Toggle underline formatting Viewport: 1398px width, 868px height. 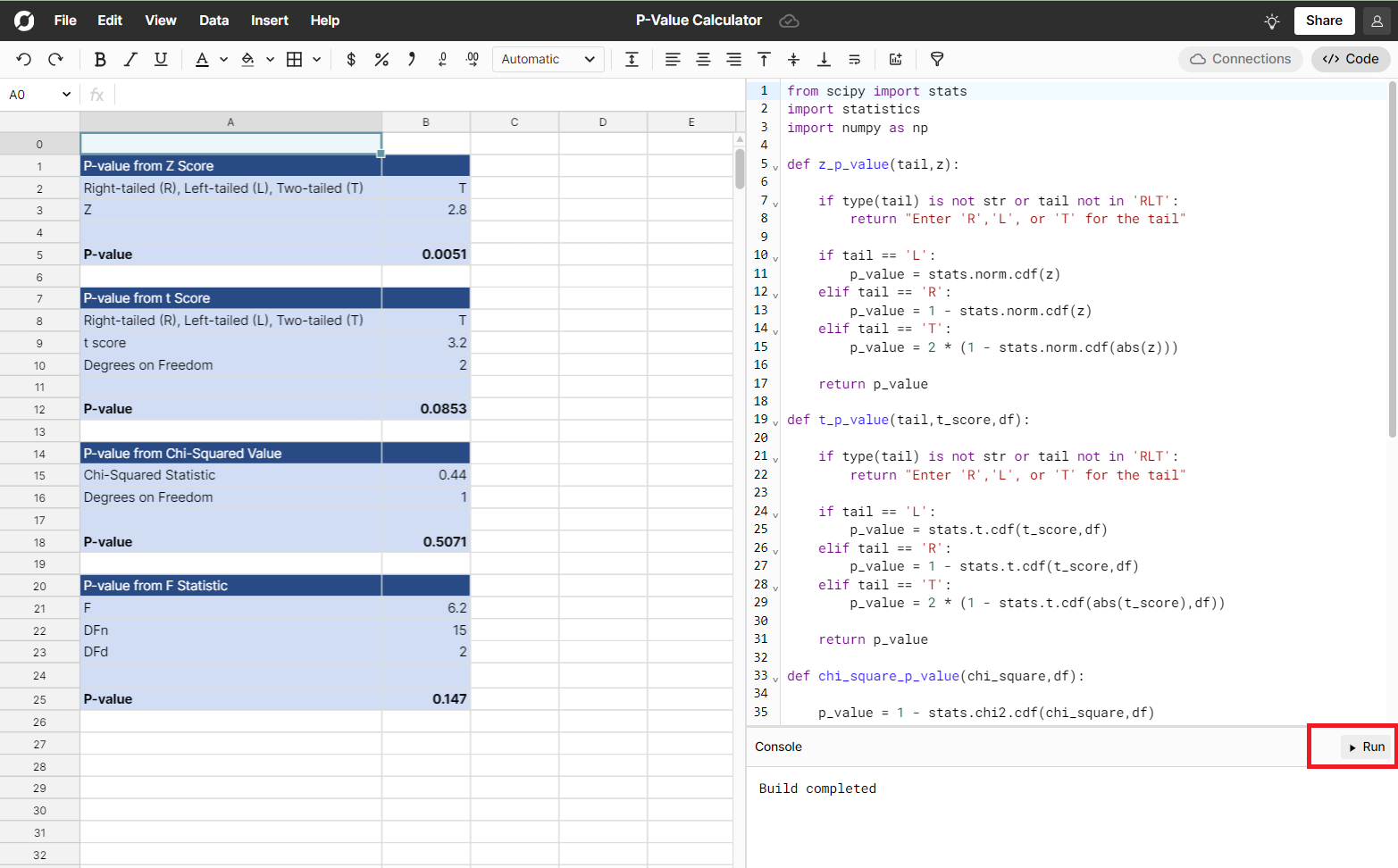click(x=161, y=59)
